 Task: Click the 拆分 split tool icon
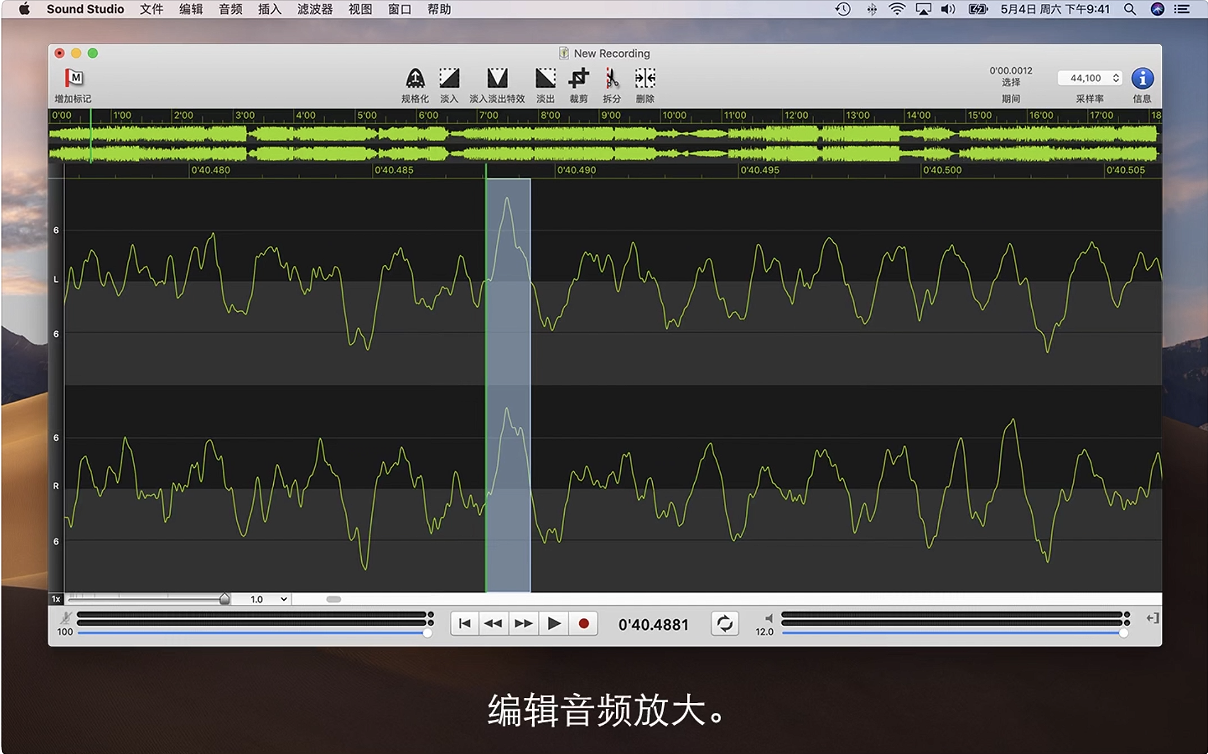tap(611, 78)
